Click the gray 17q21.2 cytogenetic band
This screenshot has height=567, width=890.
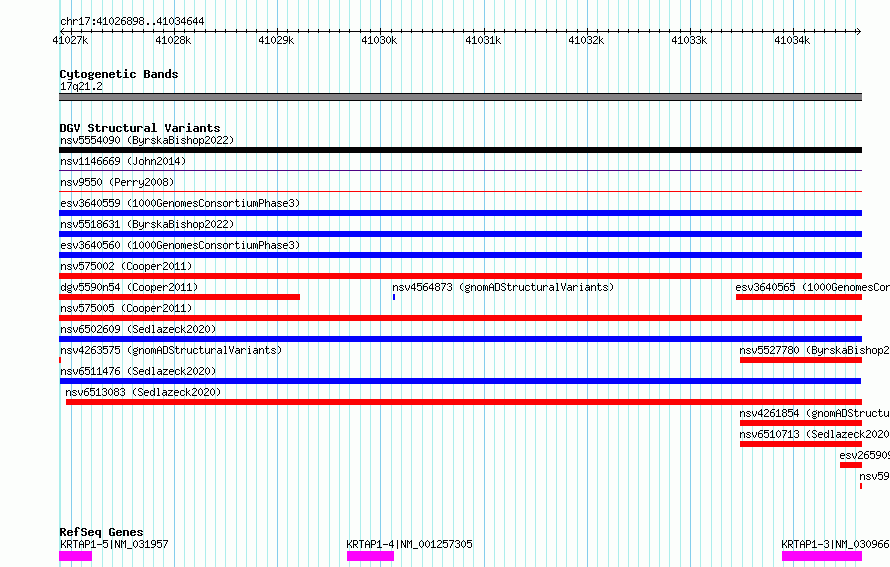(460, 97)
